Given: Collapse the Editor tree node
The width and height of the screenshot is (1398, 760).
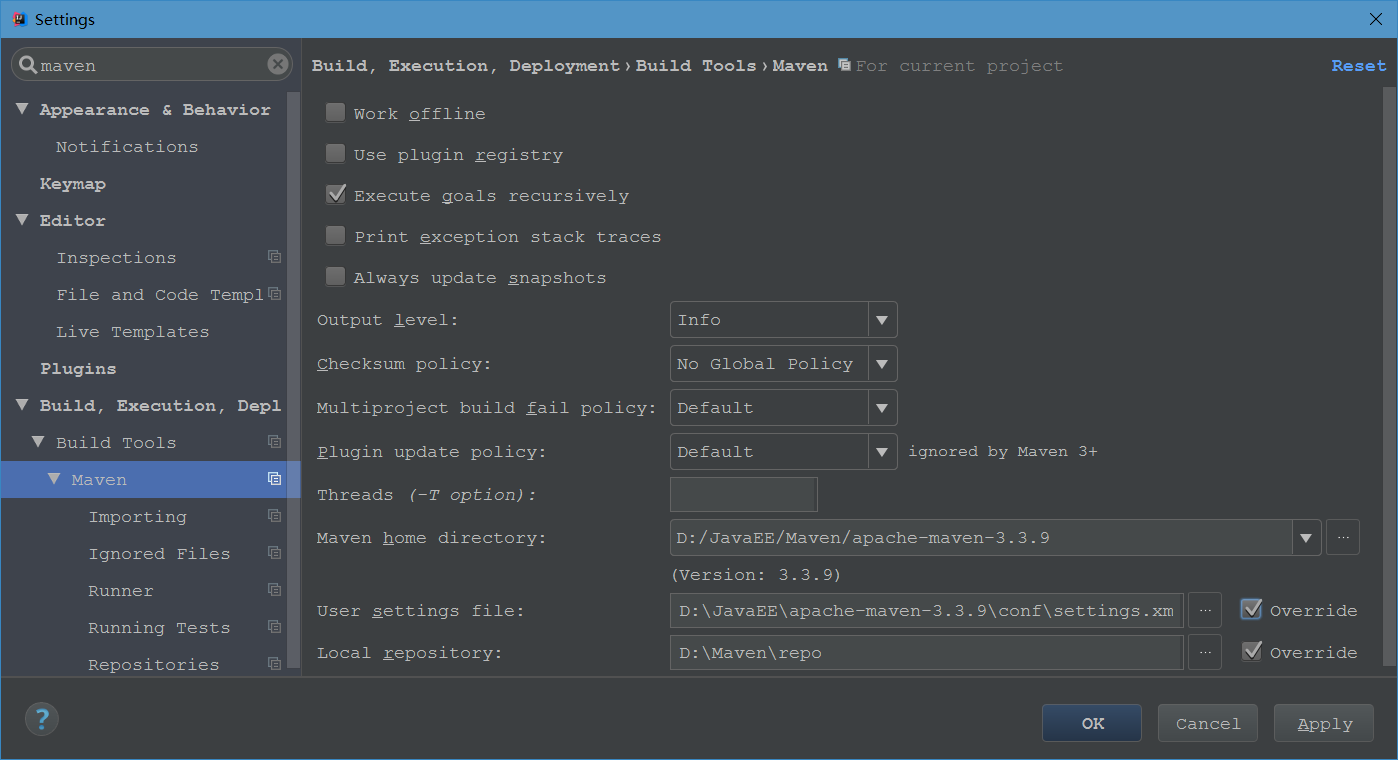Looking at the screenshot, I should click(x=23, y=220).
